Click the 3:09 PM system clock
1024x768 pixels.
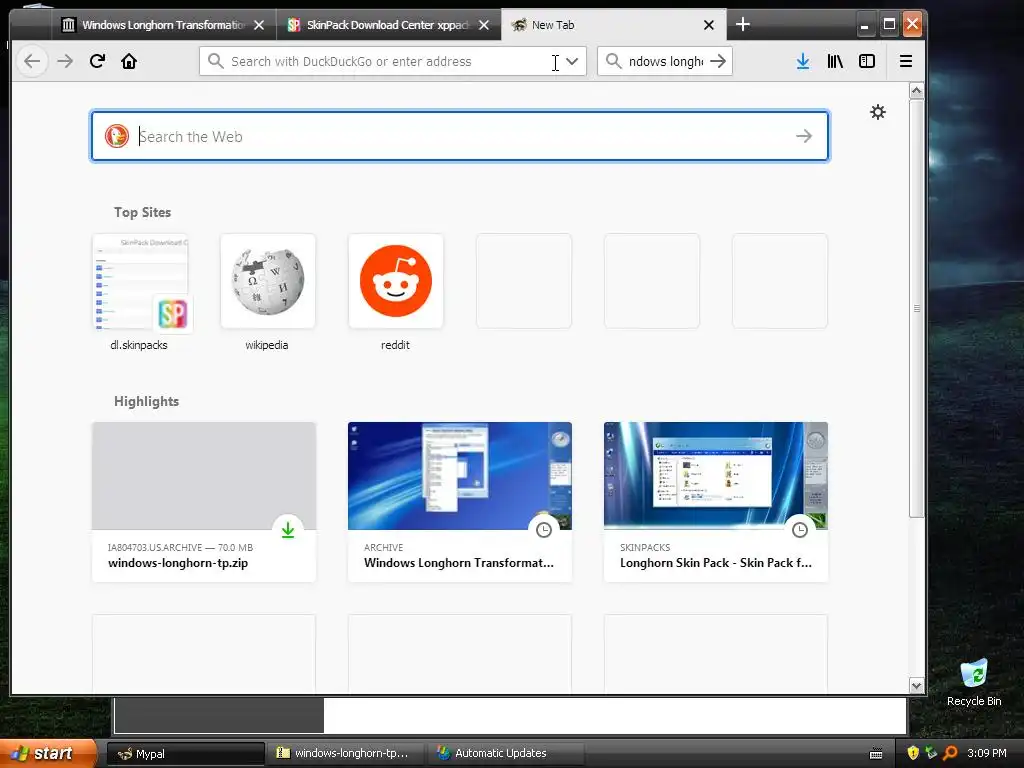pos(987,753)
